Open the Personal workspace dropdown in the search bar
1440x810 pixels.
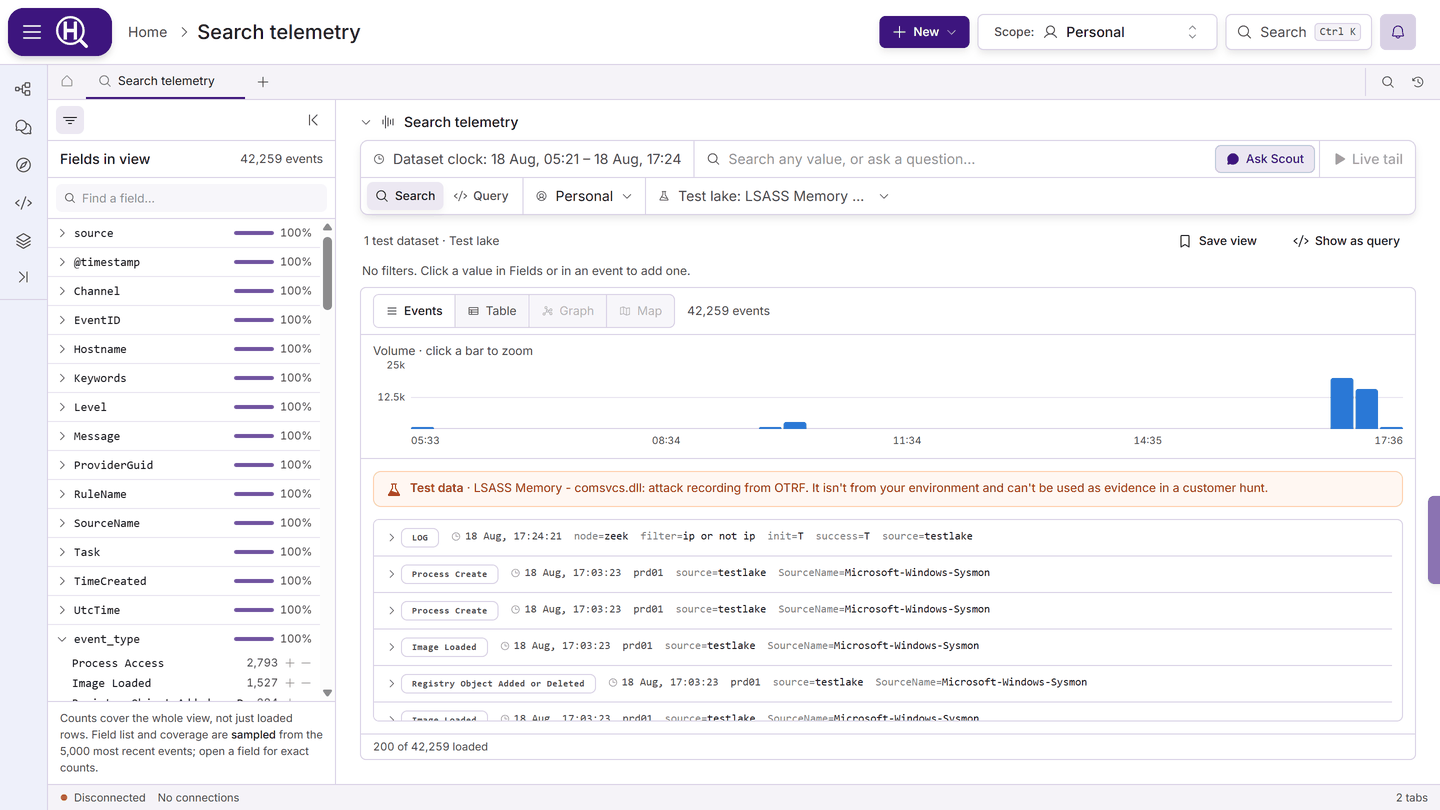click(x=584, y=196)
